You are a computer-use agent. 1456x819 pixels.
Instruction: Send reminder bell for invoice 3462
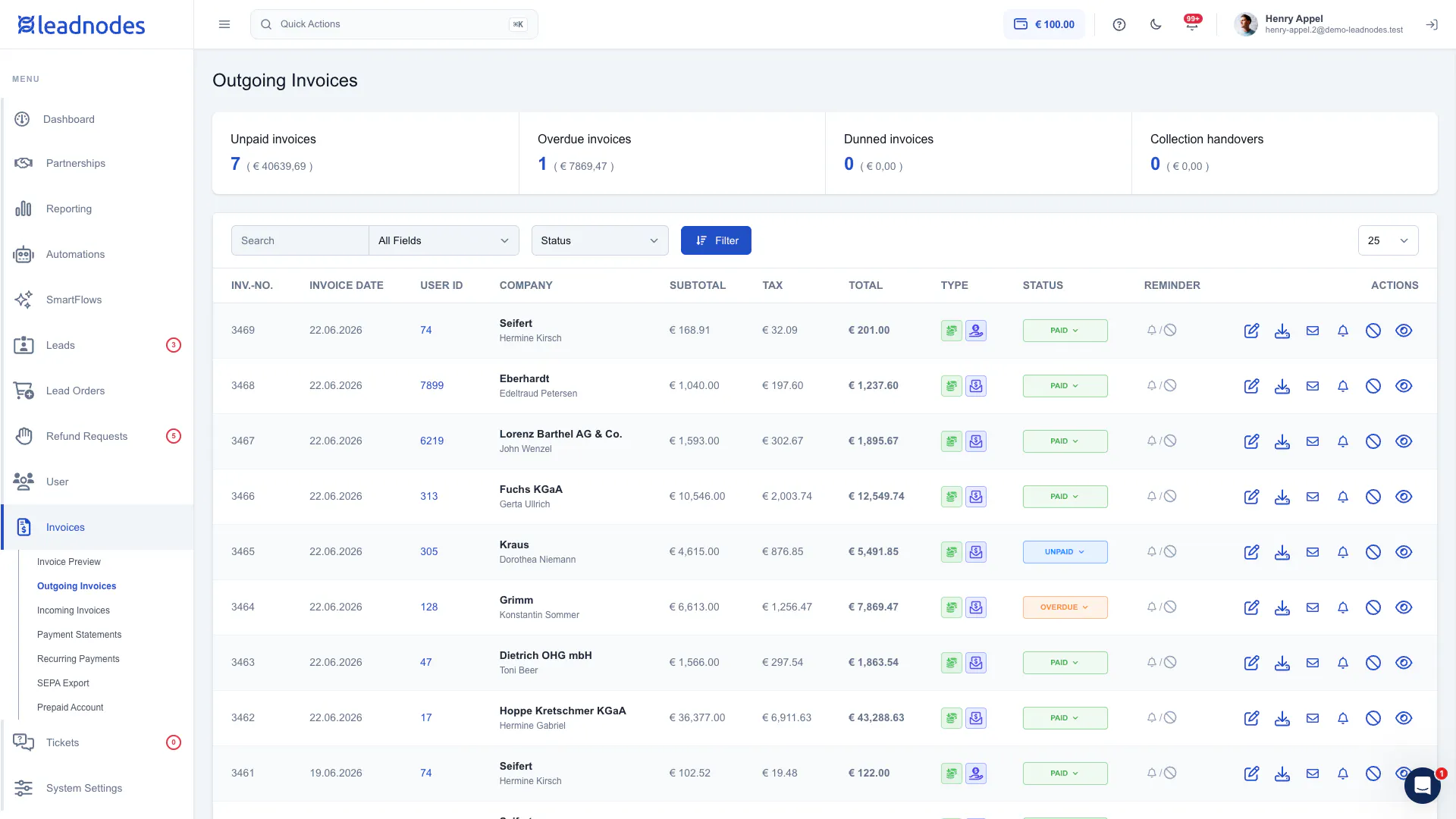[x=1343, y=718]
